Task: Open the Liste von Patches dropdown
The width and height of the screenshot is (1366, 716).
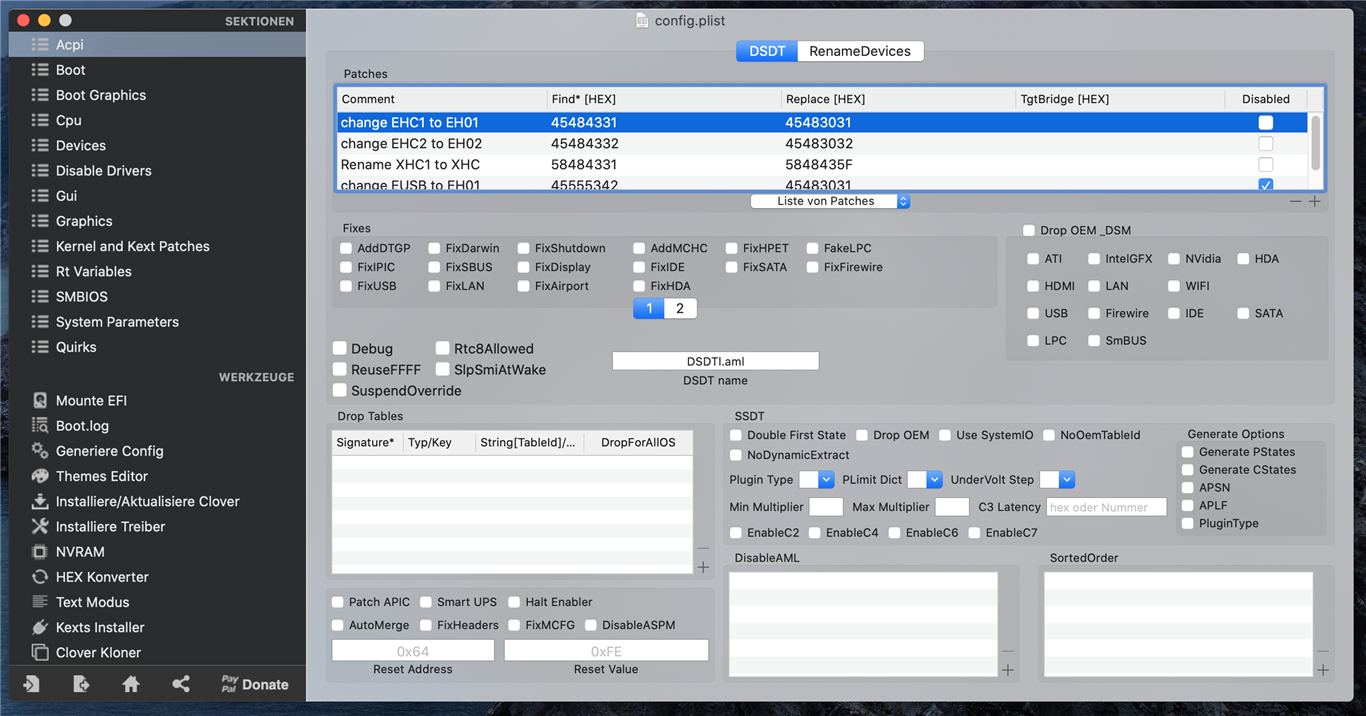Action: [x=830, y=201]
